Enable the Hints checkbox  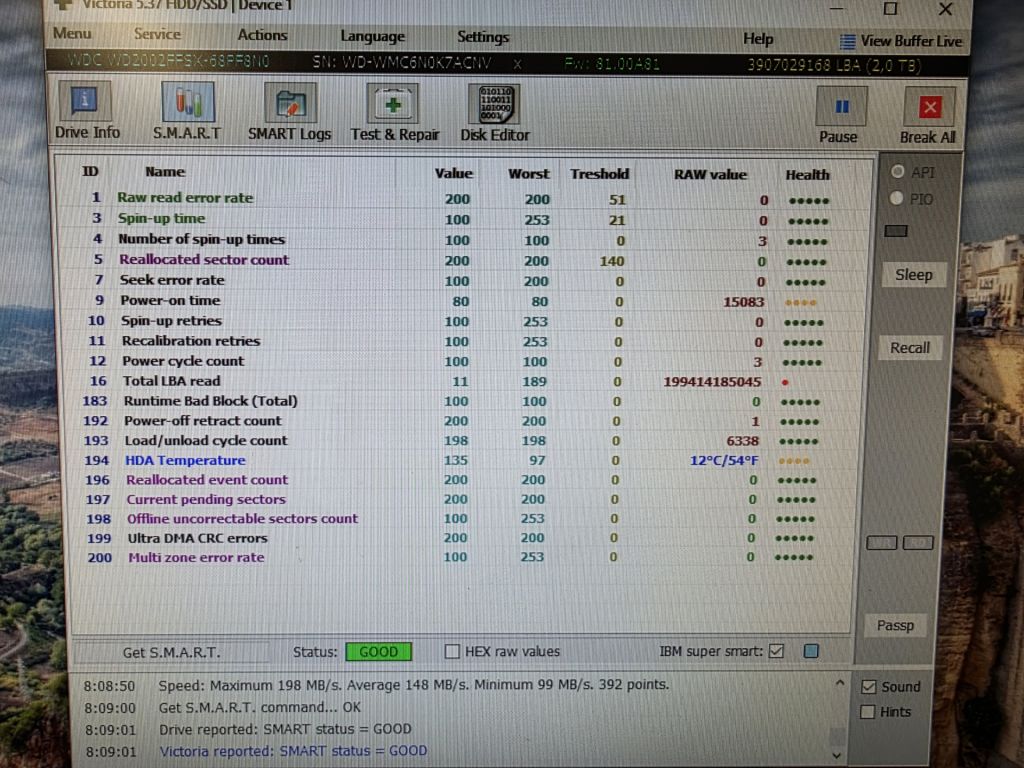coord(868,711)
